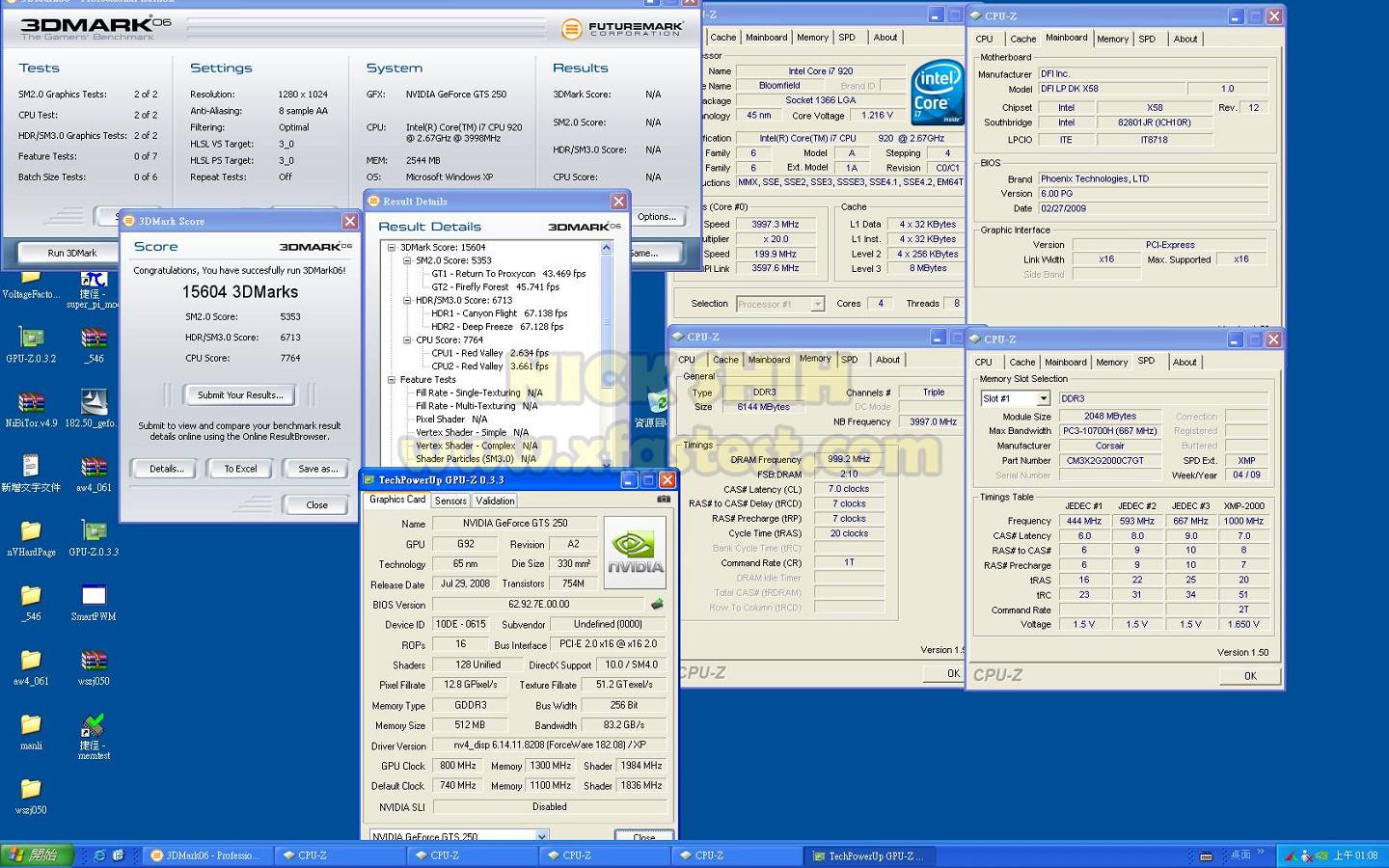Collapse the SM2.0 Score tree node
The height and width of the screenshot is (868, 1389).
pos(407,260)
